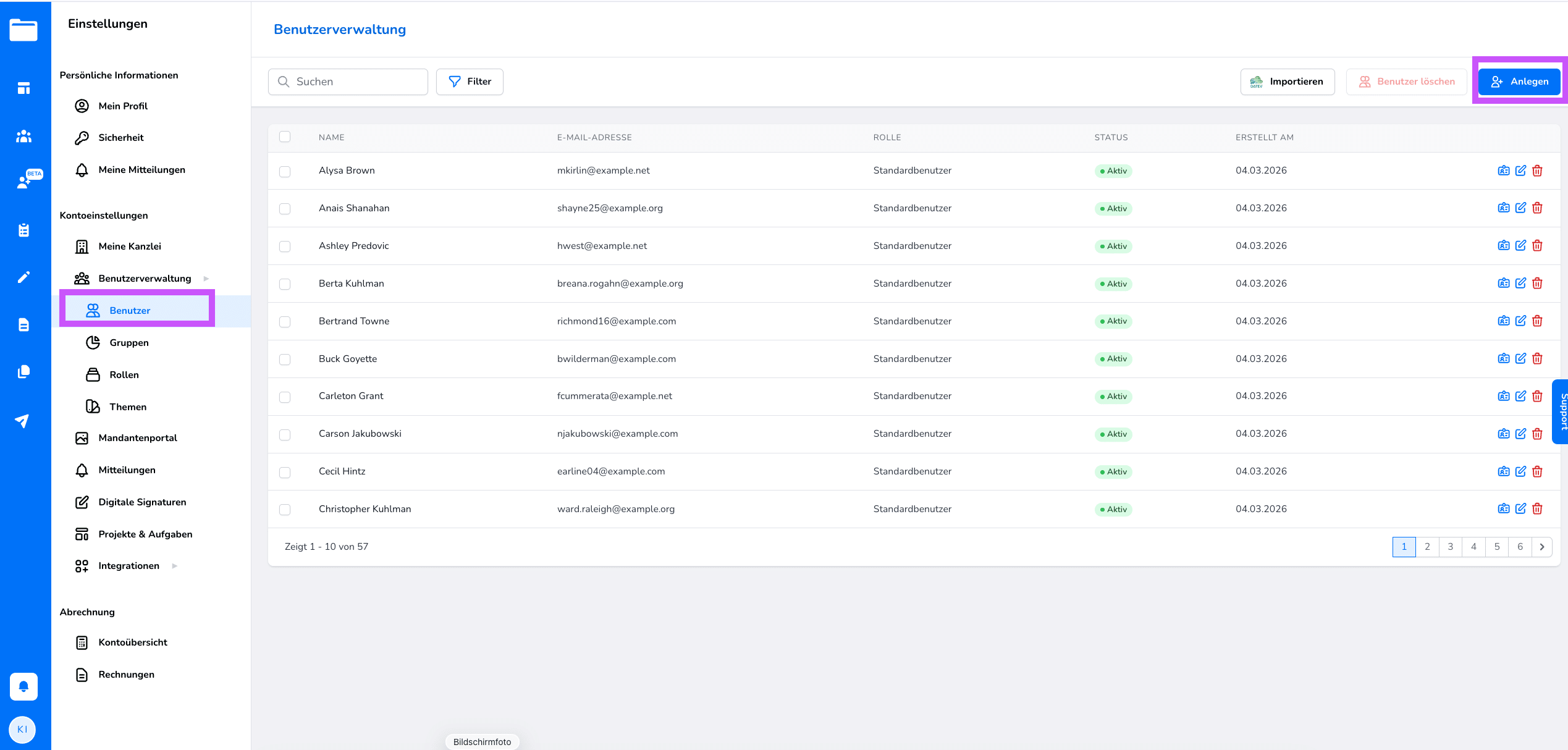Viewport: 1568px width, 750px height.
Task: Click the notification bell at sidebar bottom
Action: click(23, 686)
